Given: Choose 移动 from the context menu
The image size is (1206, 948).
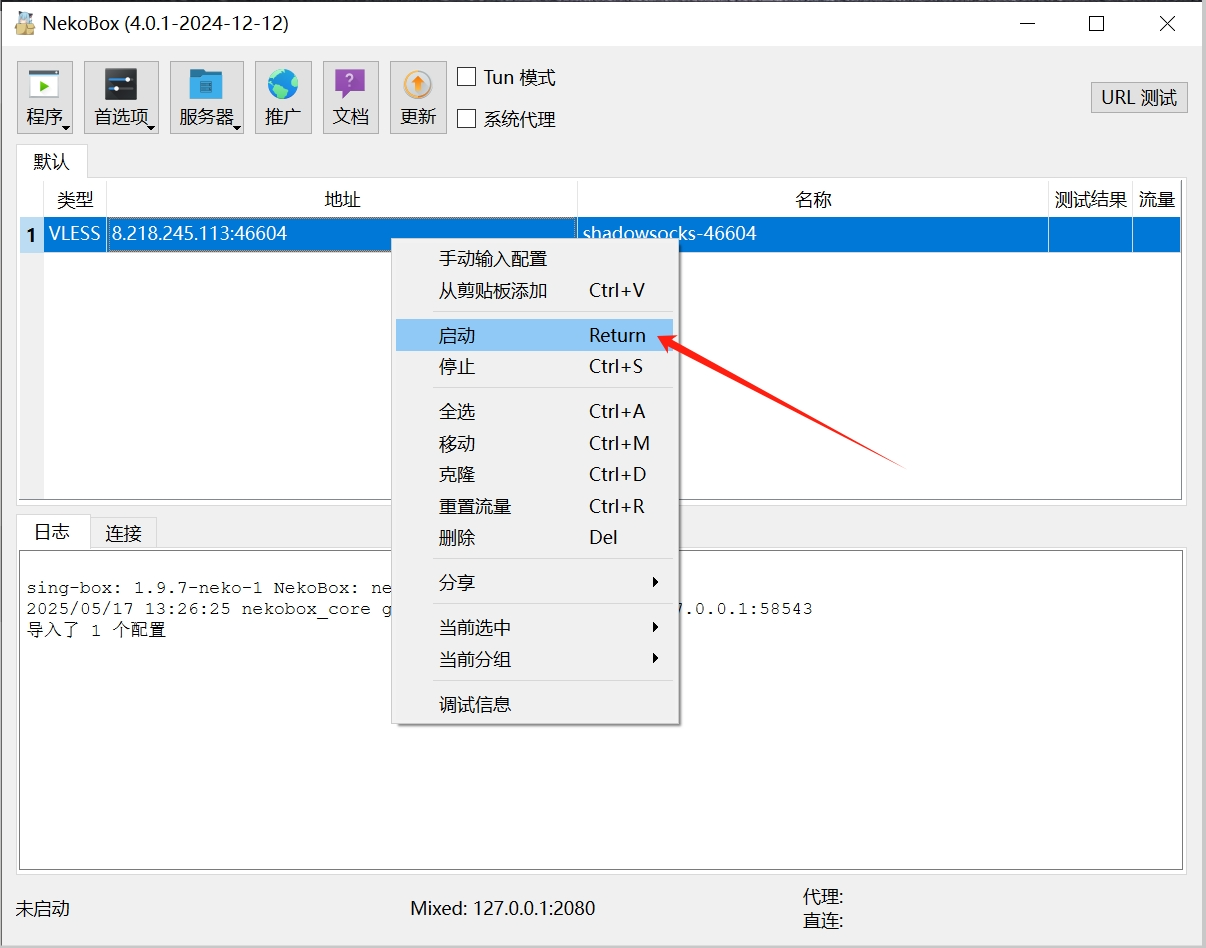Looking at the screenshot, I should point(535,444).
